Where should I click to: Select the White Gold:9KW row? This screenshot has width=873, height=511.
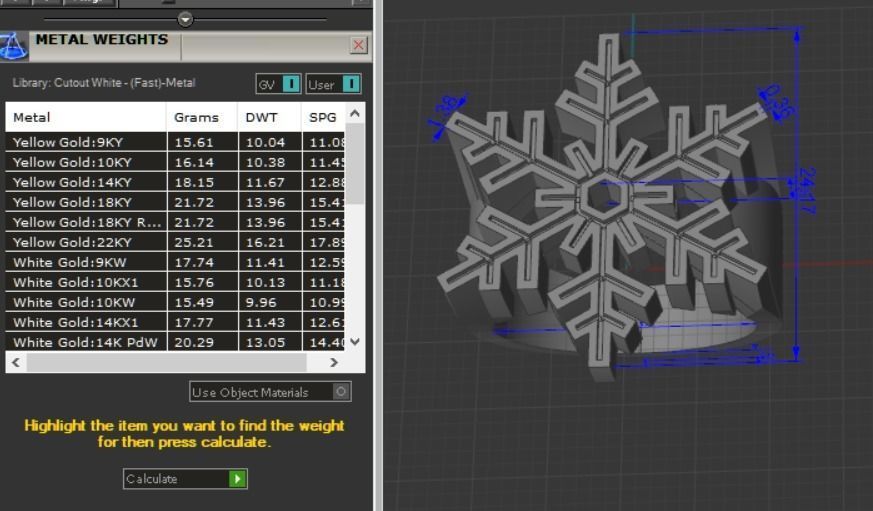(175, 263)
